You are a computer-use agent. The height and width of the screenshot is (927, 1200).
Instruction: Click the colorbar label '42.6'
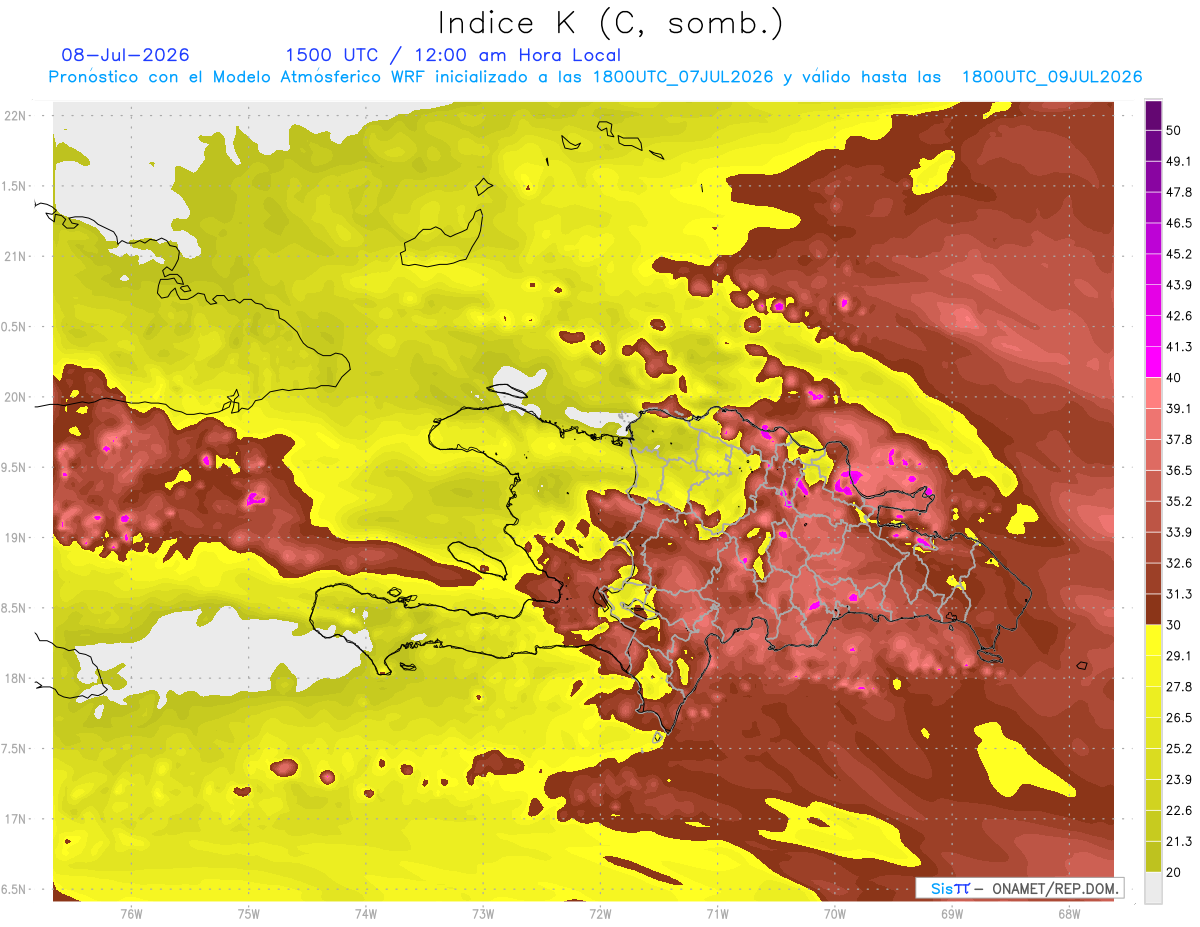point(1179,316)
